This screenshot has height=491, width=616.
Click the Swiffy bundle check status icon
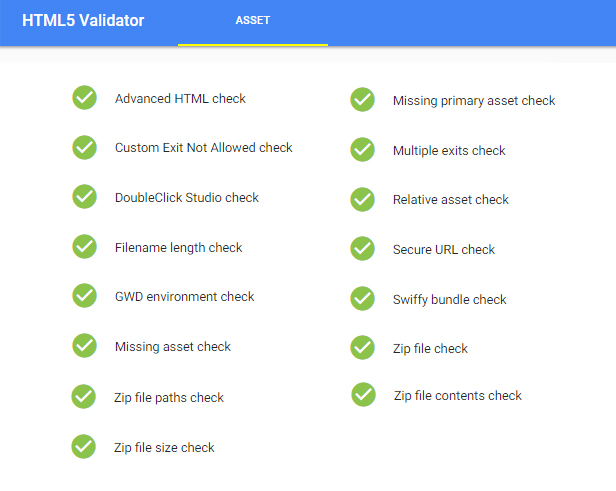[x=363, y=299]
